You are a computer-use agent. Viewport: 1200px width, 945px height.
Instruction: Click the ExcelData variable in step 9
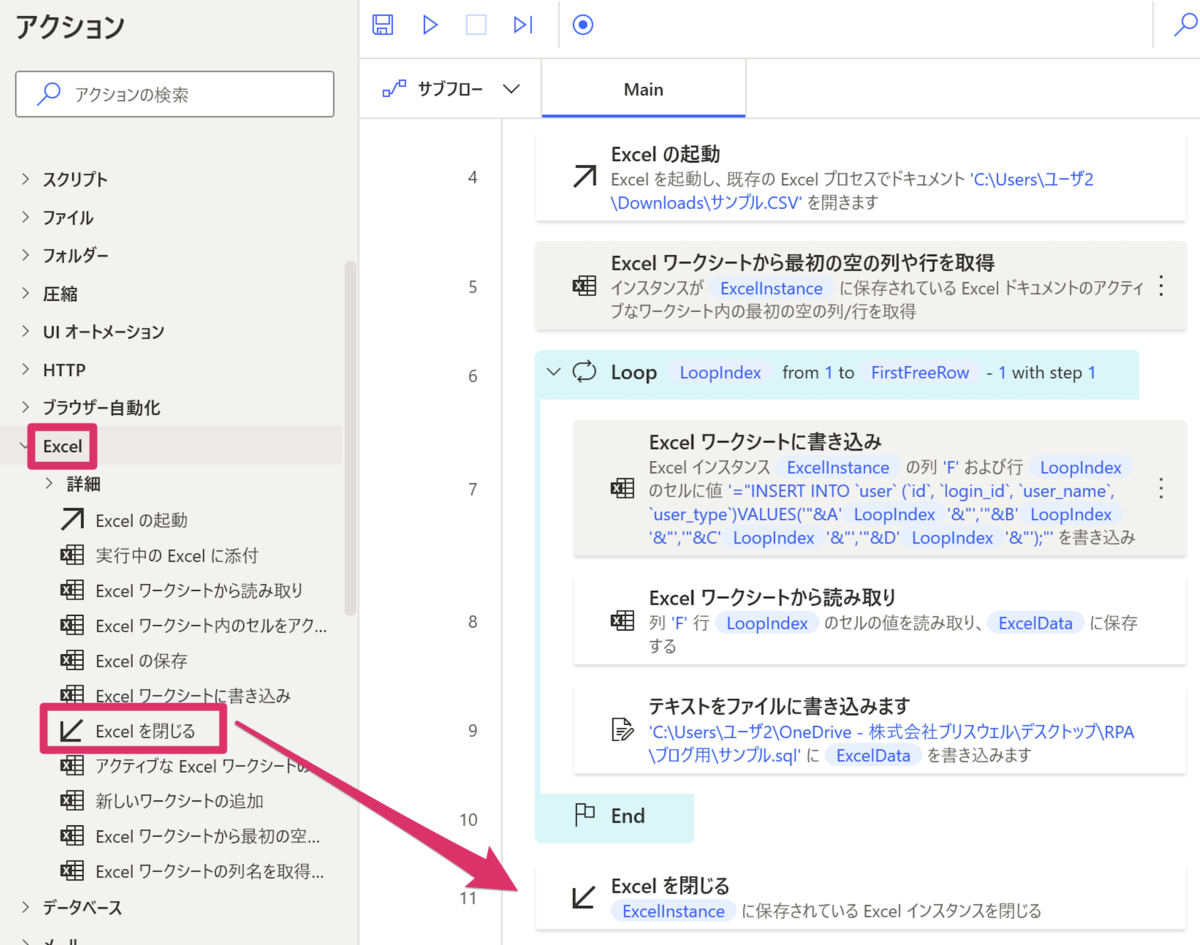(x=873, y=755)
